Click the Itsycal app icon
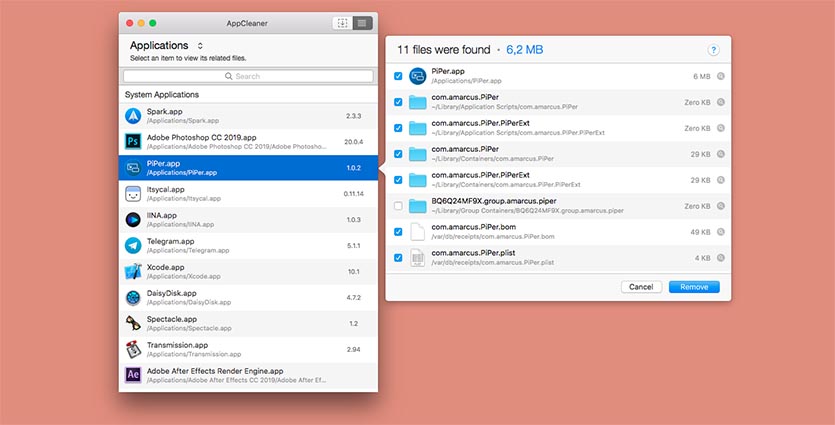The width and height of the screenshot is (835, 425). (x=133, y=194)
